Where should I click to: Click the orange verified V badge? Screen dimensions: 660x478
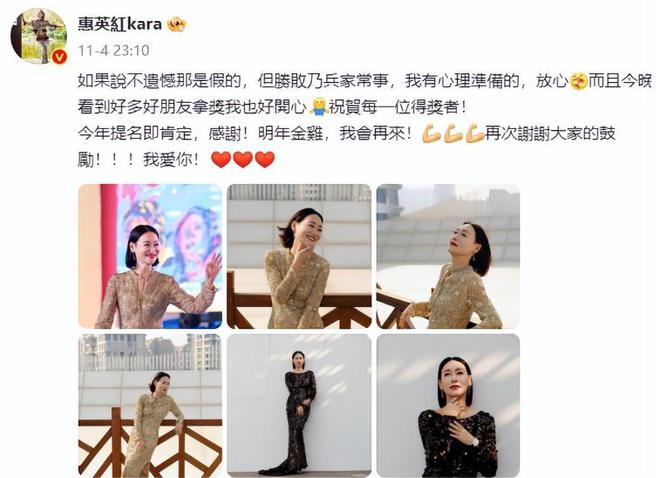click(x=59, y=56)
